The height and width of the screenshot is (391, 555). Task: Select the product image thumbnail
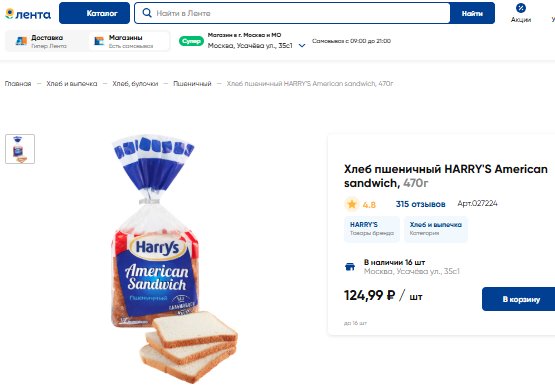click(20, 149)
